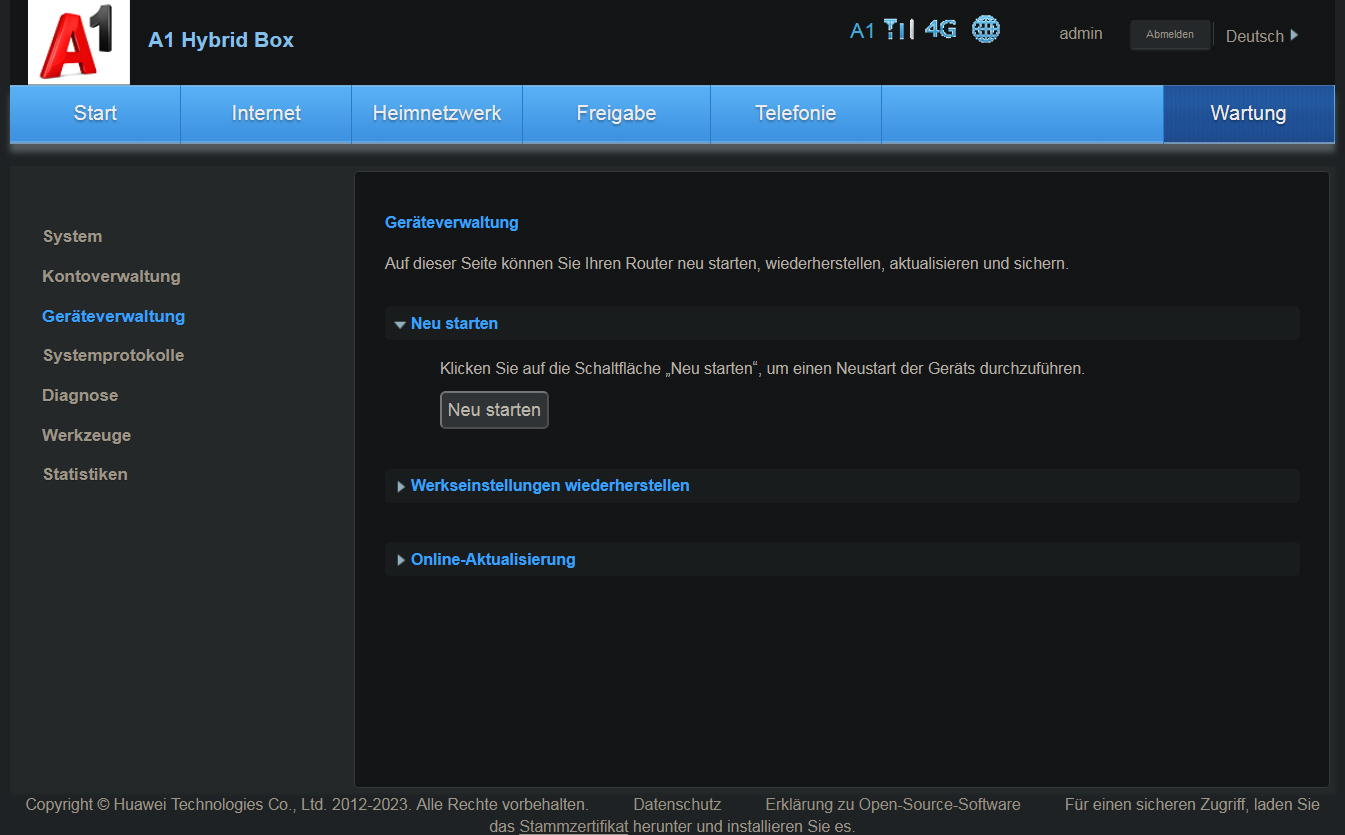Click the A1 carrier name label
Screen dimensions: 1345x835
[x=862, y=31]
